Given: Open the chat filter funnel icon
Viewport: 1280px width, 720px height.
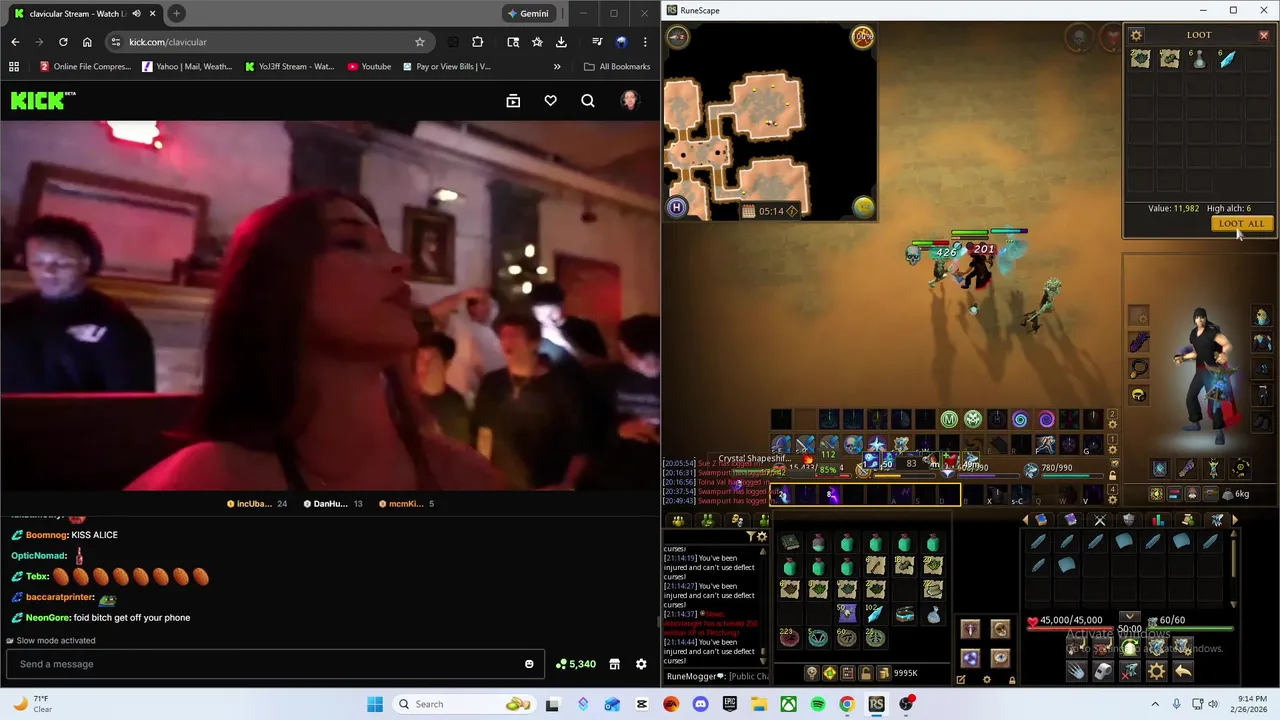Looking at the screenshot, I should click(750, 536).
